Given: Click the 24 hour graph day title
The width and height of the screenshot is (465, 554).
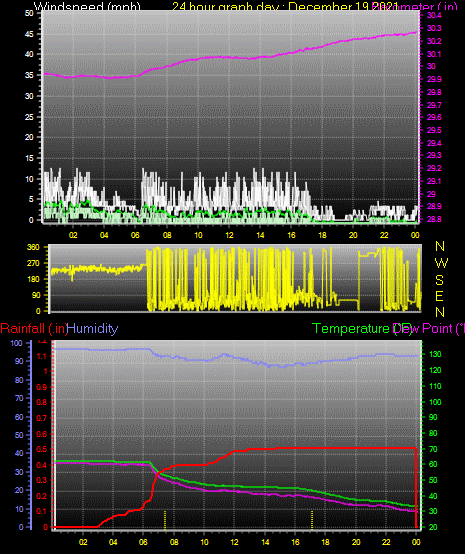Looking at the screenshot, I should (285, 6).
